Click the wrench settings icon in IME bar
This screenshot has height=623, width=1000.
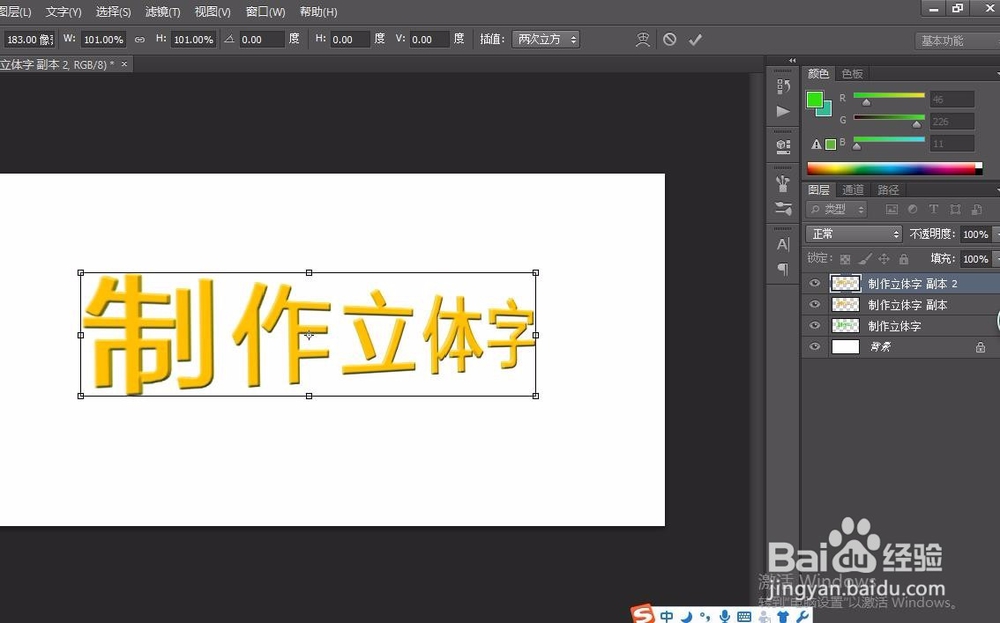tap(802, 616)
